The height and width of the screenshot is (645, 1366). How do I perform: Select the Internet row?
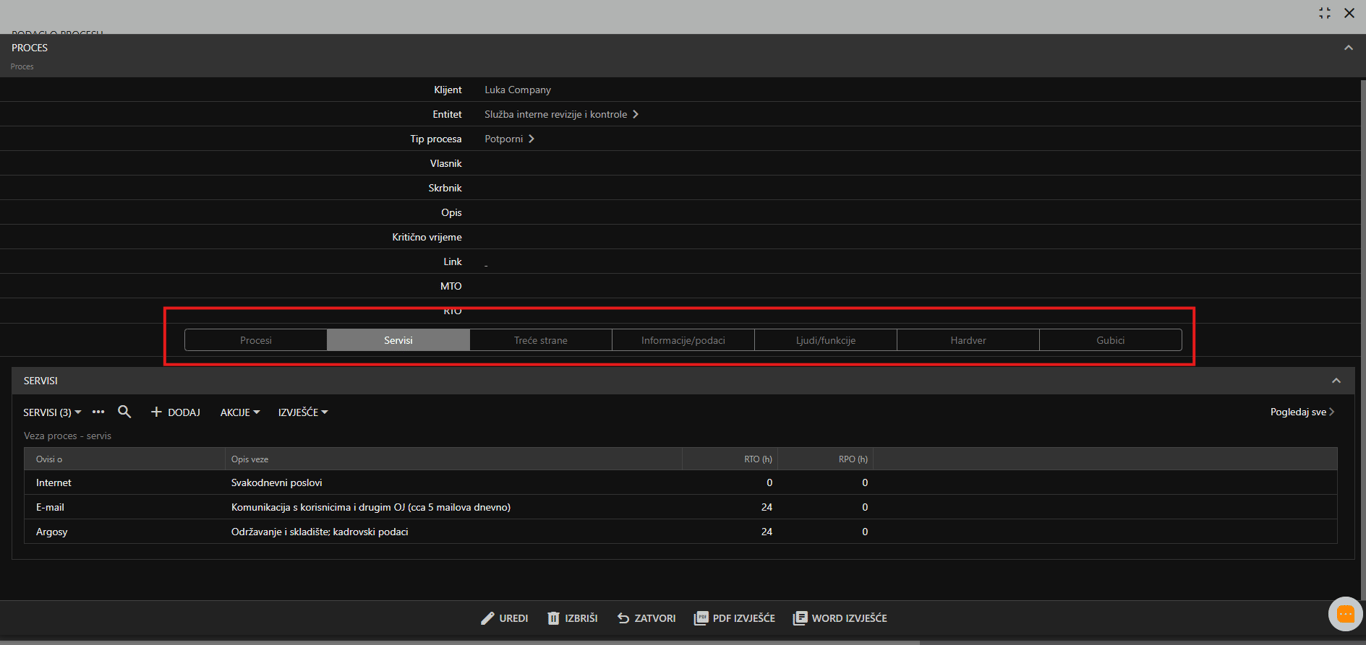click(x=681, y=482)
